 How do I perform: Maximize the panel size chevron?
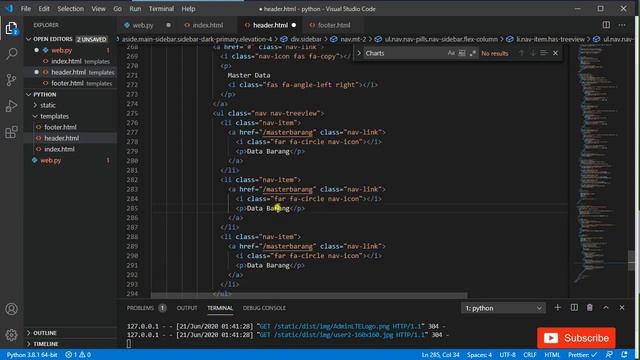click(606, 308)
